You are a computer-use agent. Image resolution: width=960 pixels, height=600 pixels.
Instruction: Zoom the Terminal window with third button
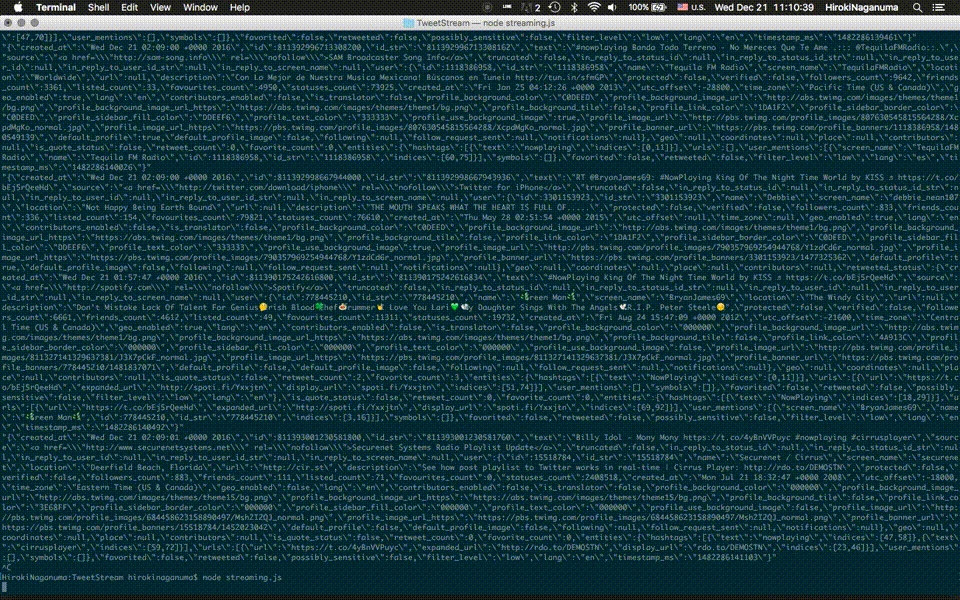[35, 23]
